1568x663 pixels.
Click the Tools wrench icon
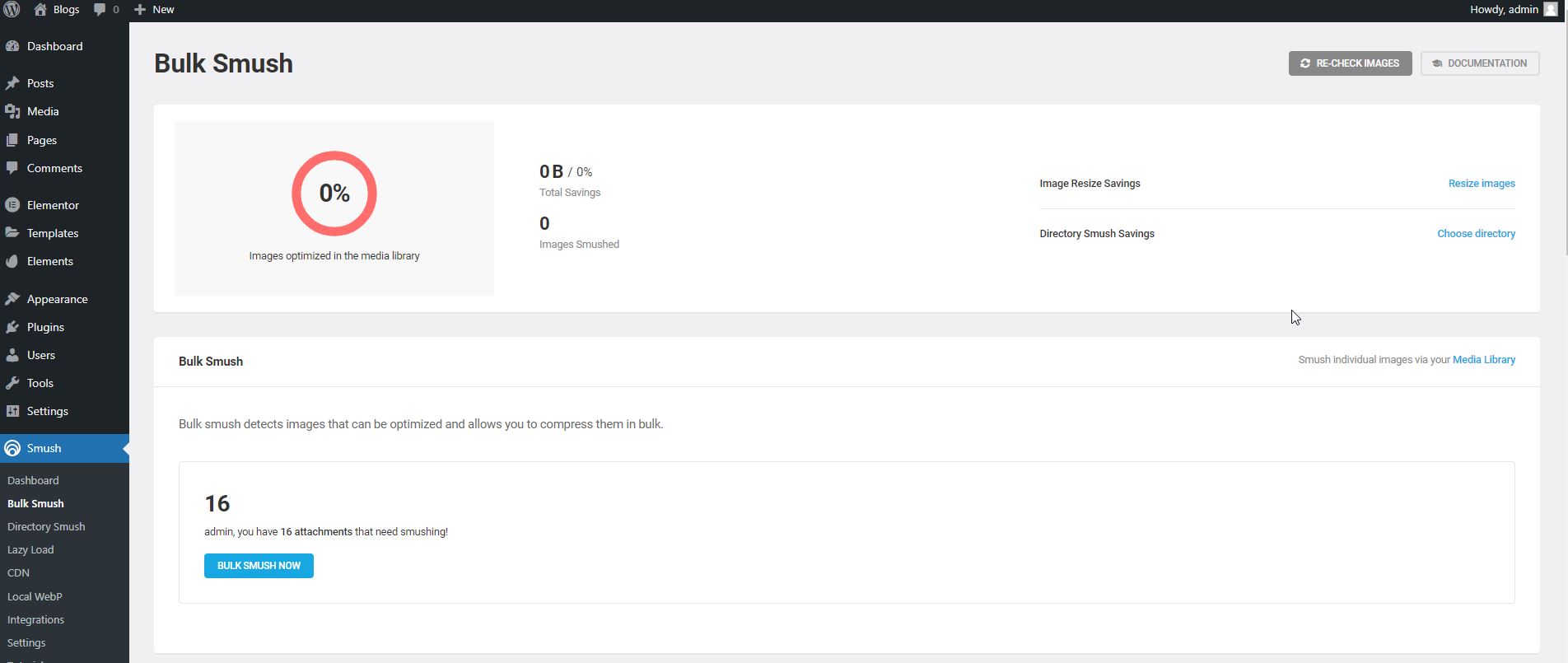[12, 383]
